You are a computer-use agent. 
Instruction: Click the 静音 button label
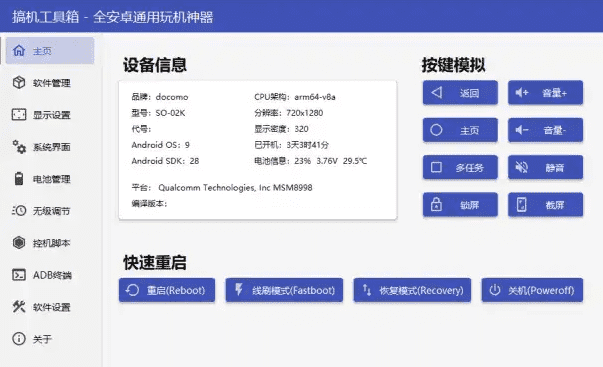[555, 167]
